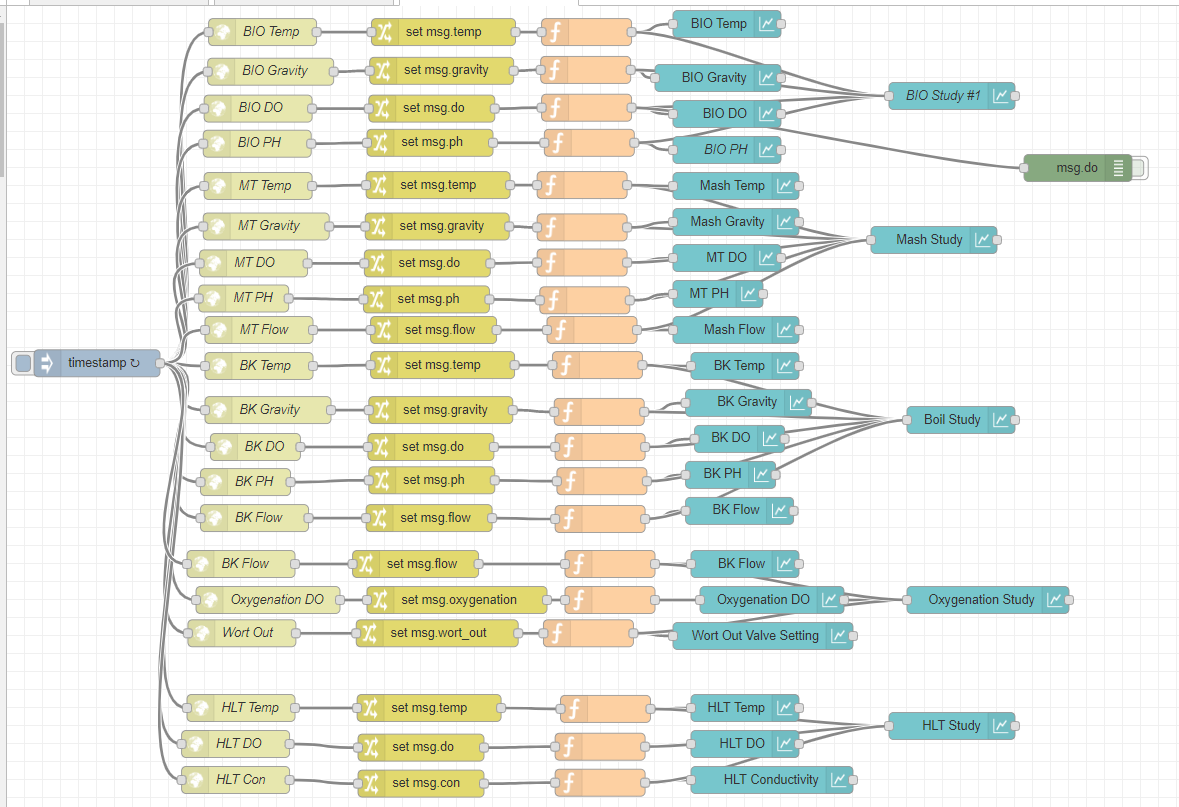
Task: Select the HLT Temp input node label
Action: (x=250, y=707)
